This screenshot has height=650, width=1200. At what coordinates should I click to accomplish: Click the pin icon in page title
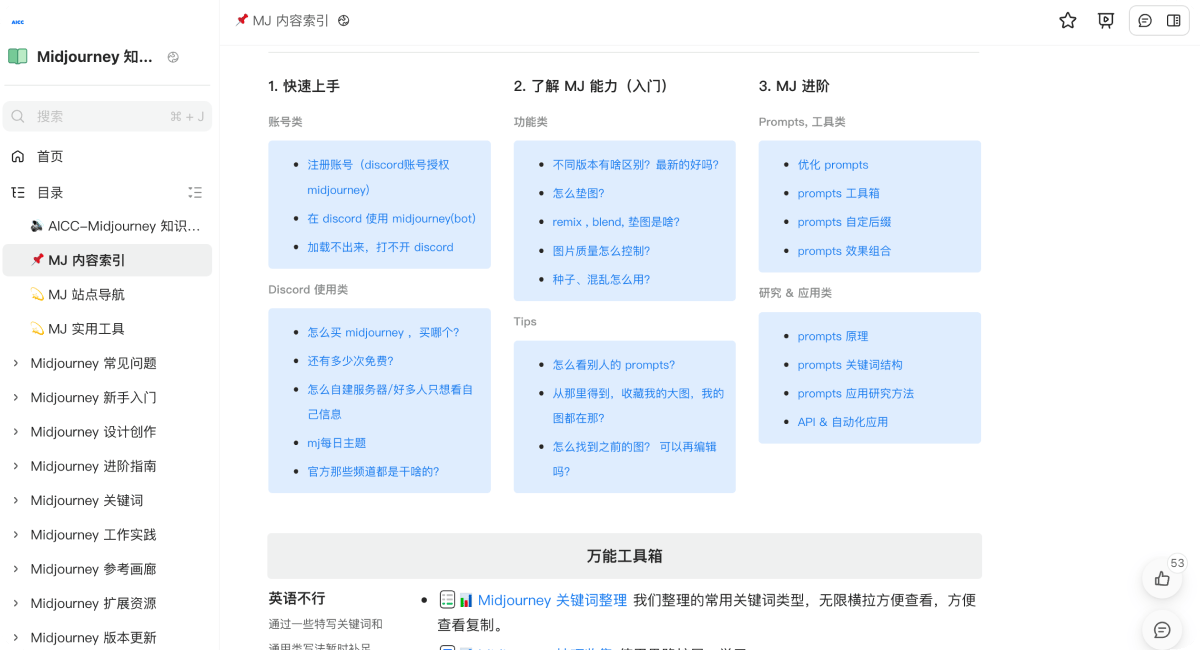click(x=242, y=20)
